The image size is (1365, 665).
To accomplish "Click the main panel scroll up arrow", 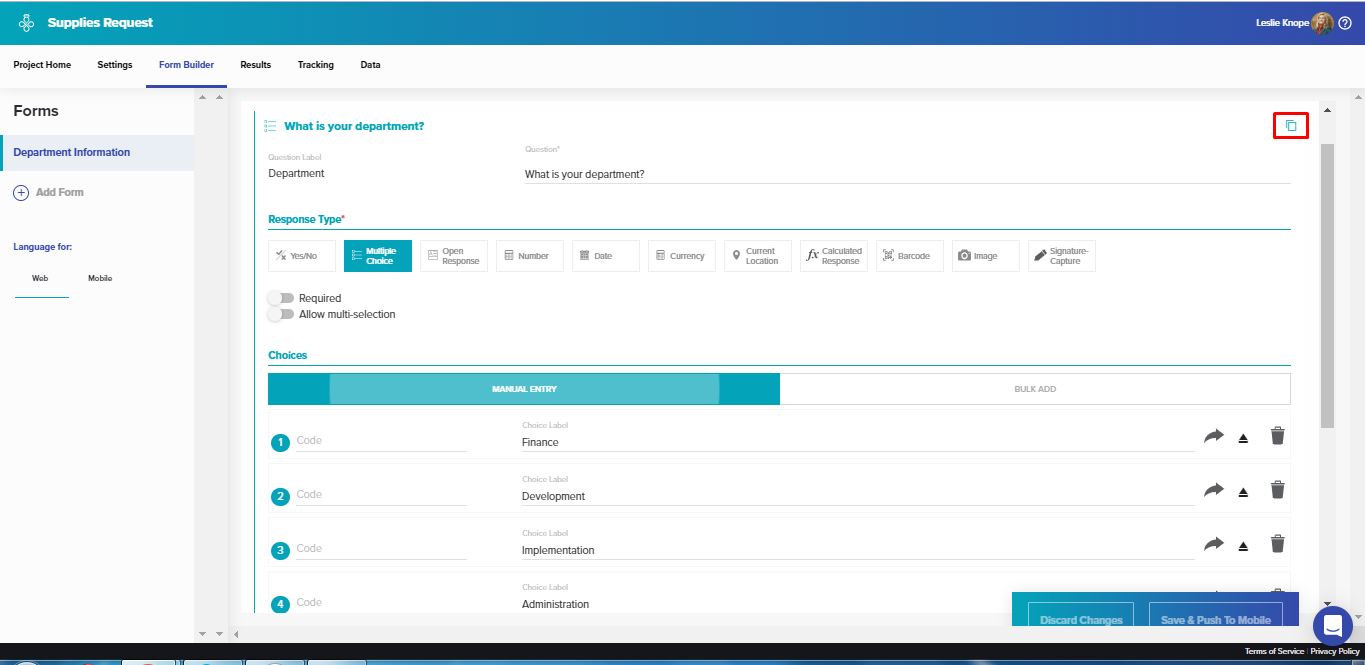I will (1327, 110).
